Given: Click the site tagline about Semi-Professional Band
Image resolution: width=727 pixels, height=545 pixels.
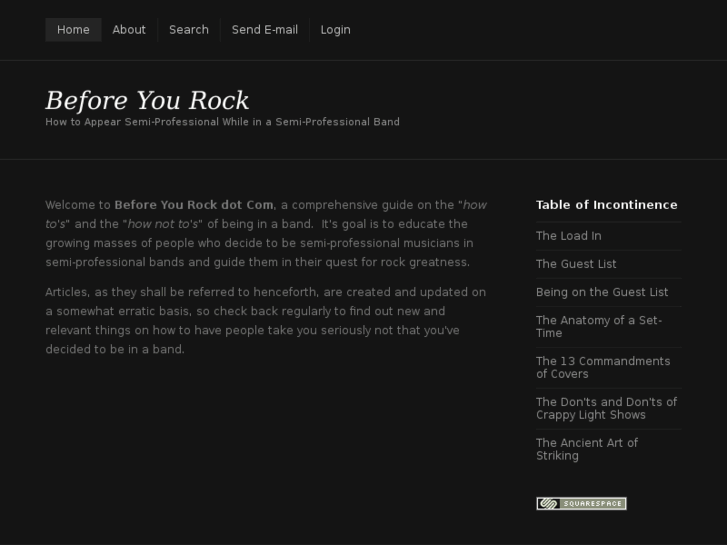Looking at the screenshot, I should [223, 122].
